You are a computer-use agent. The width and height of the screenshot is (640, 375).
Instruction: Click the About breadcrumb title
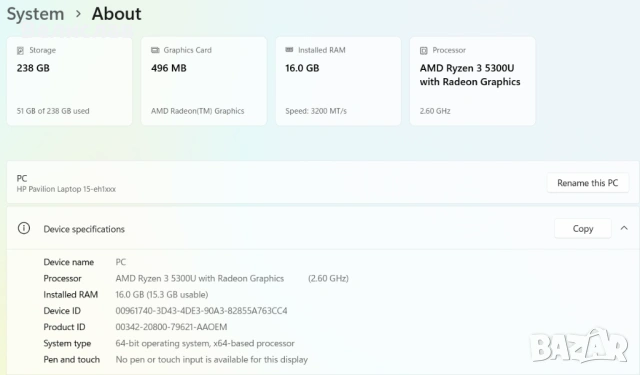point(116,14)
